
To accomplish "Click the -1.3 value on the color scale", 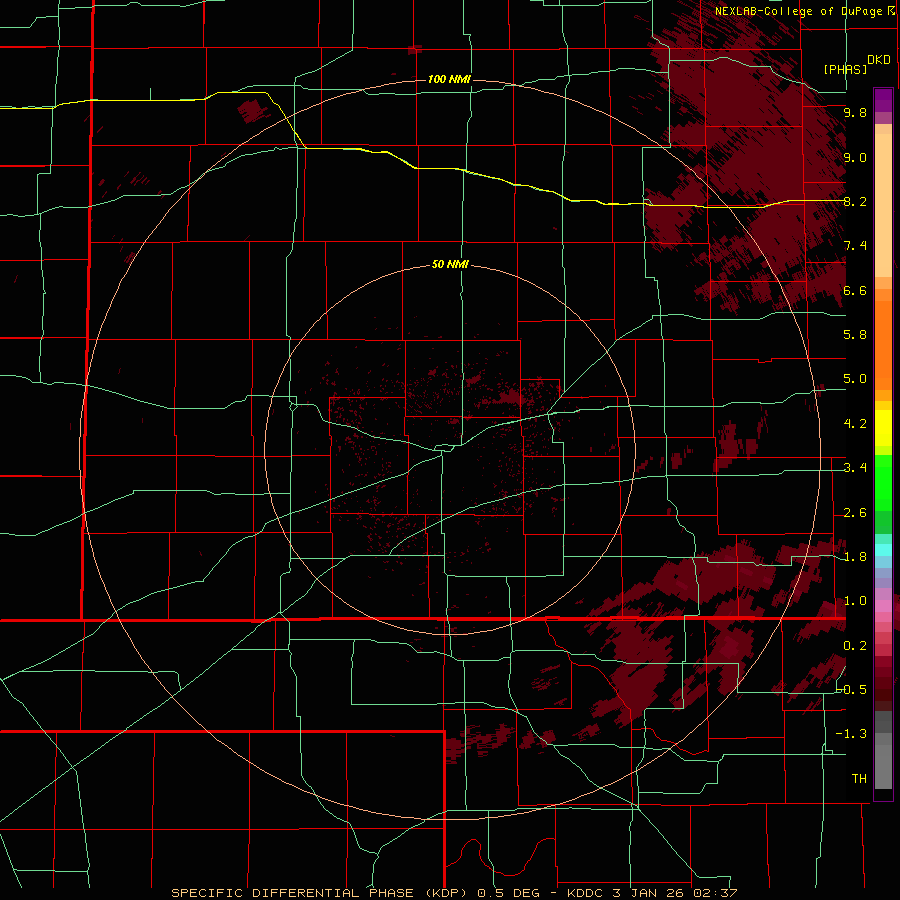I will [x=852, y=734].
